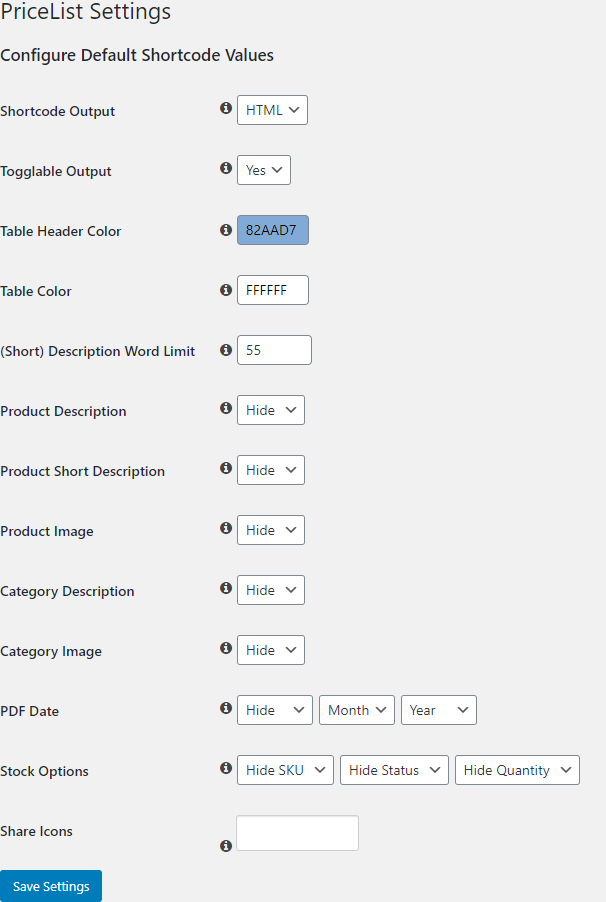
Task: Click the info icon next to Product Image
Action: pyautogui.click(x=226, y=528)
